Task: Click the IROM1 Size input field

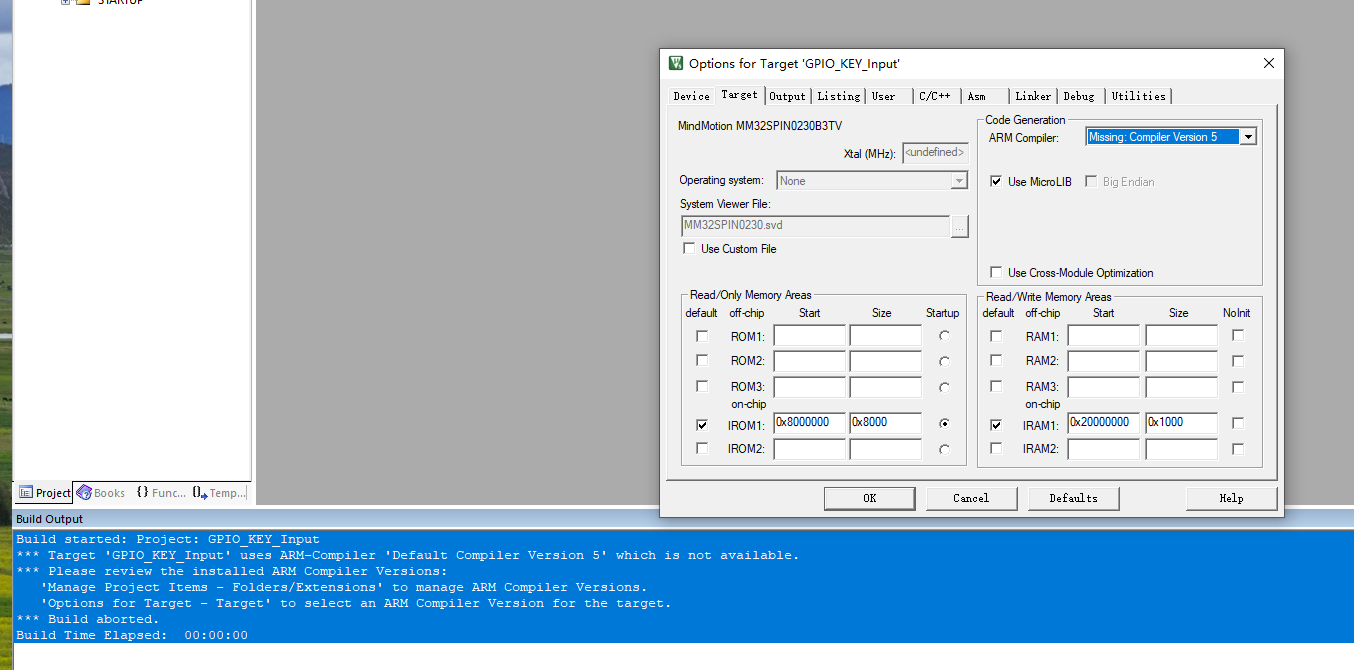Action: click(884, 423)
